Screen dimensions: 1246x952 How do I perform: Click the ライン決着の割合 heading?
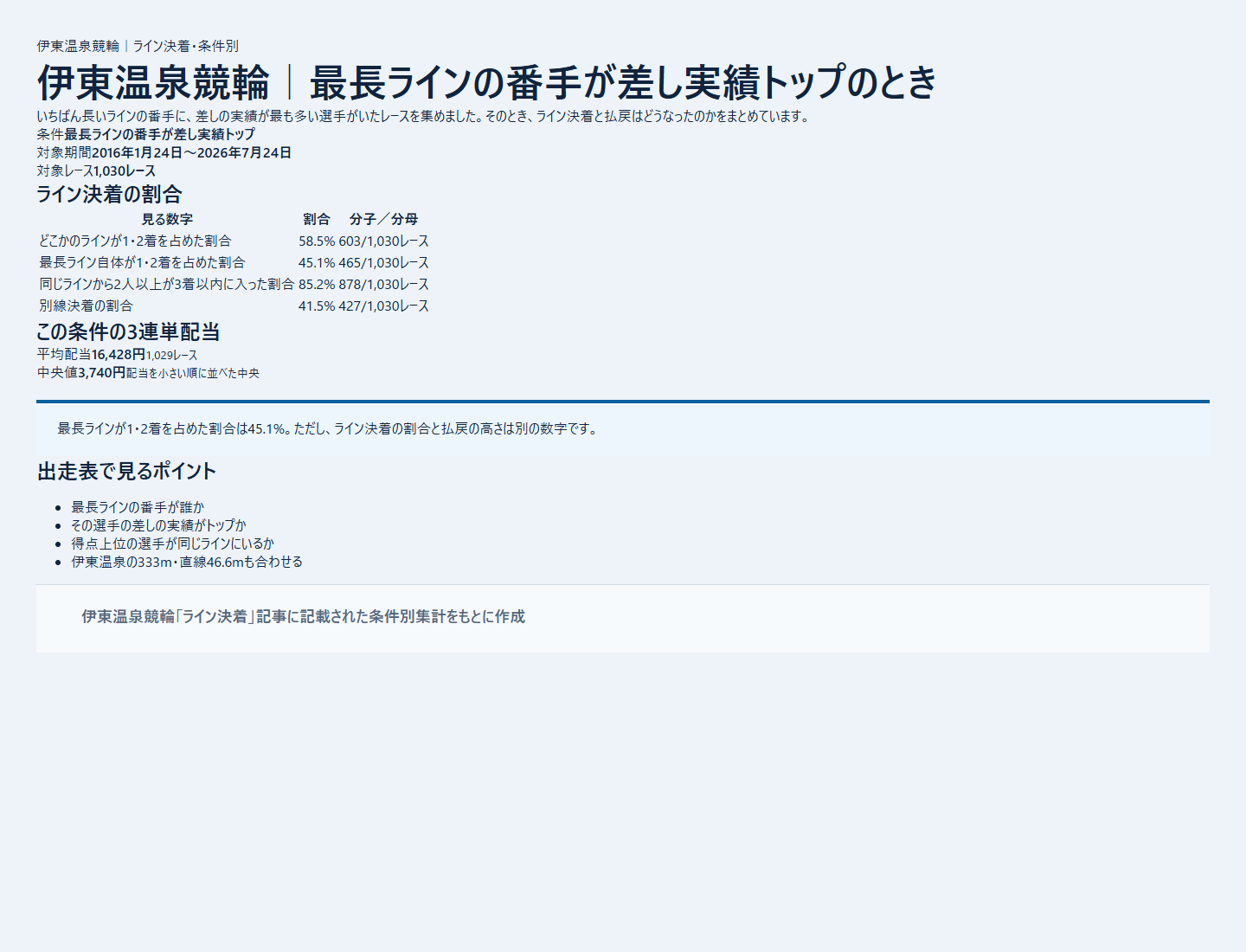click(x=109, y=194)
